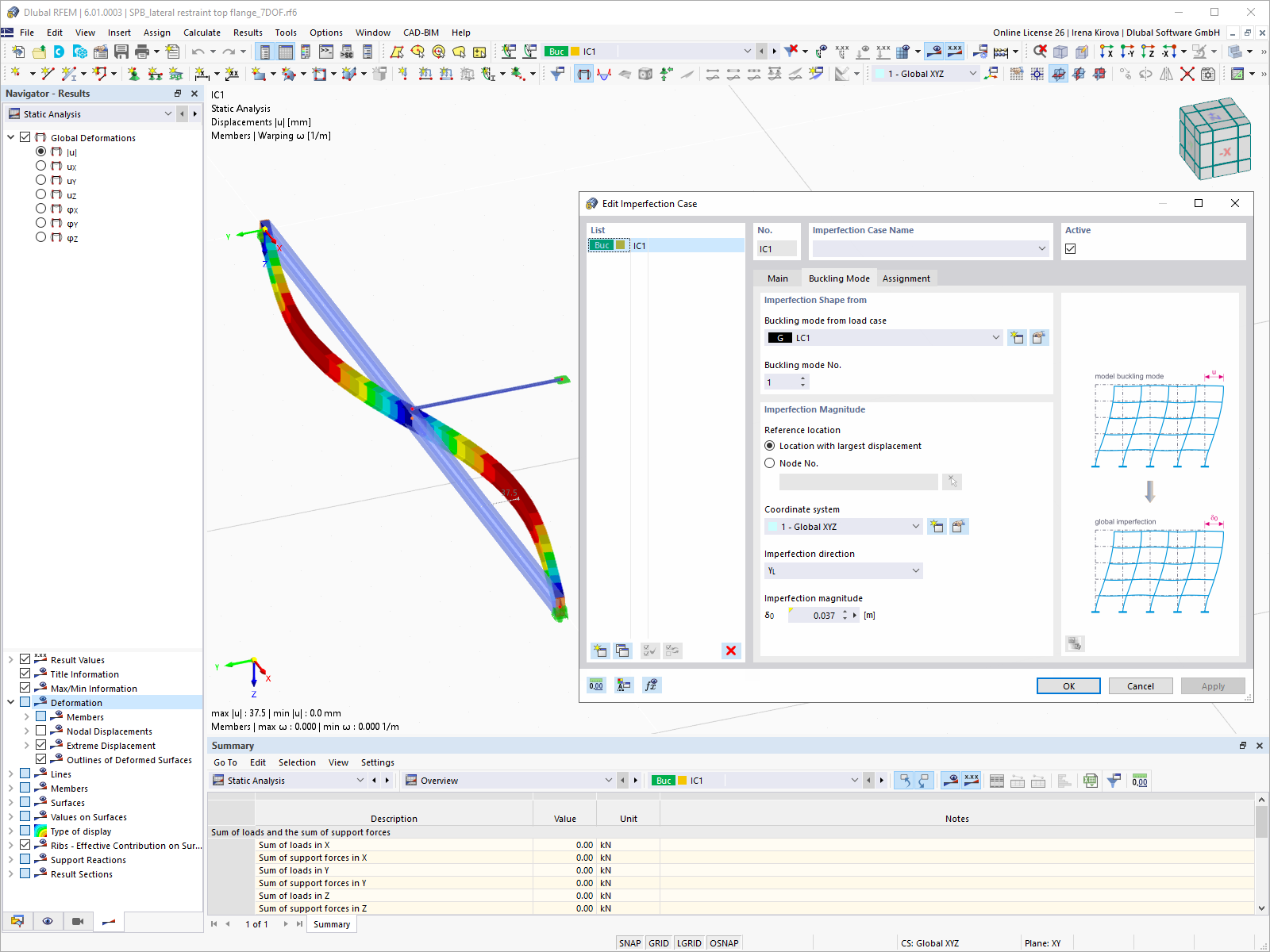Open Coordinate system dropdown in dialog
The image size is (1270, 952).
coord(915,527)
